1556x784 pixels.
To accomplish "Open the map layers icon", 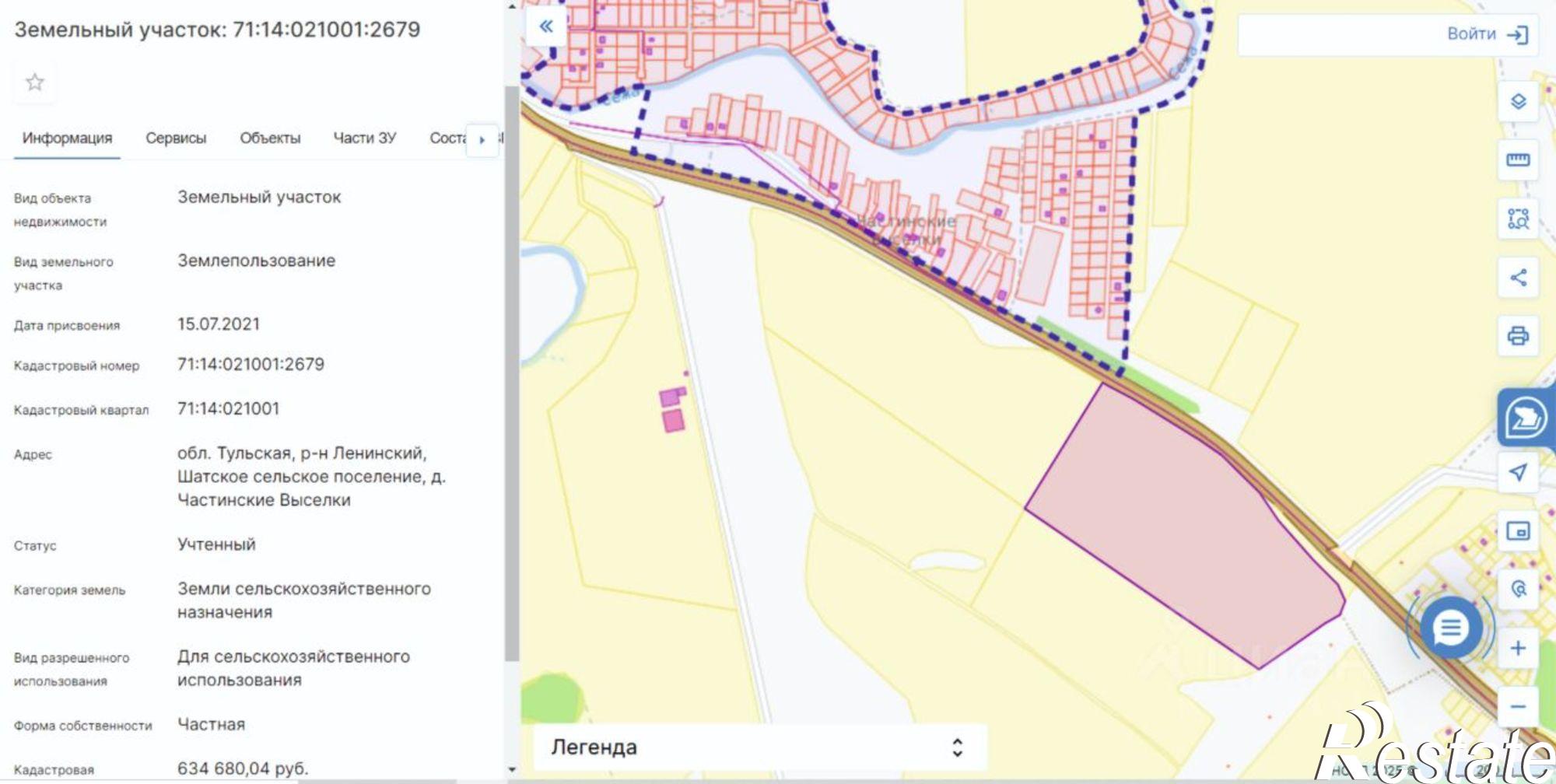I will [1517, 101].
